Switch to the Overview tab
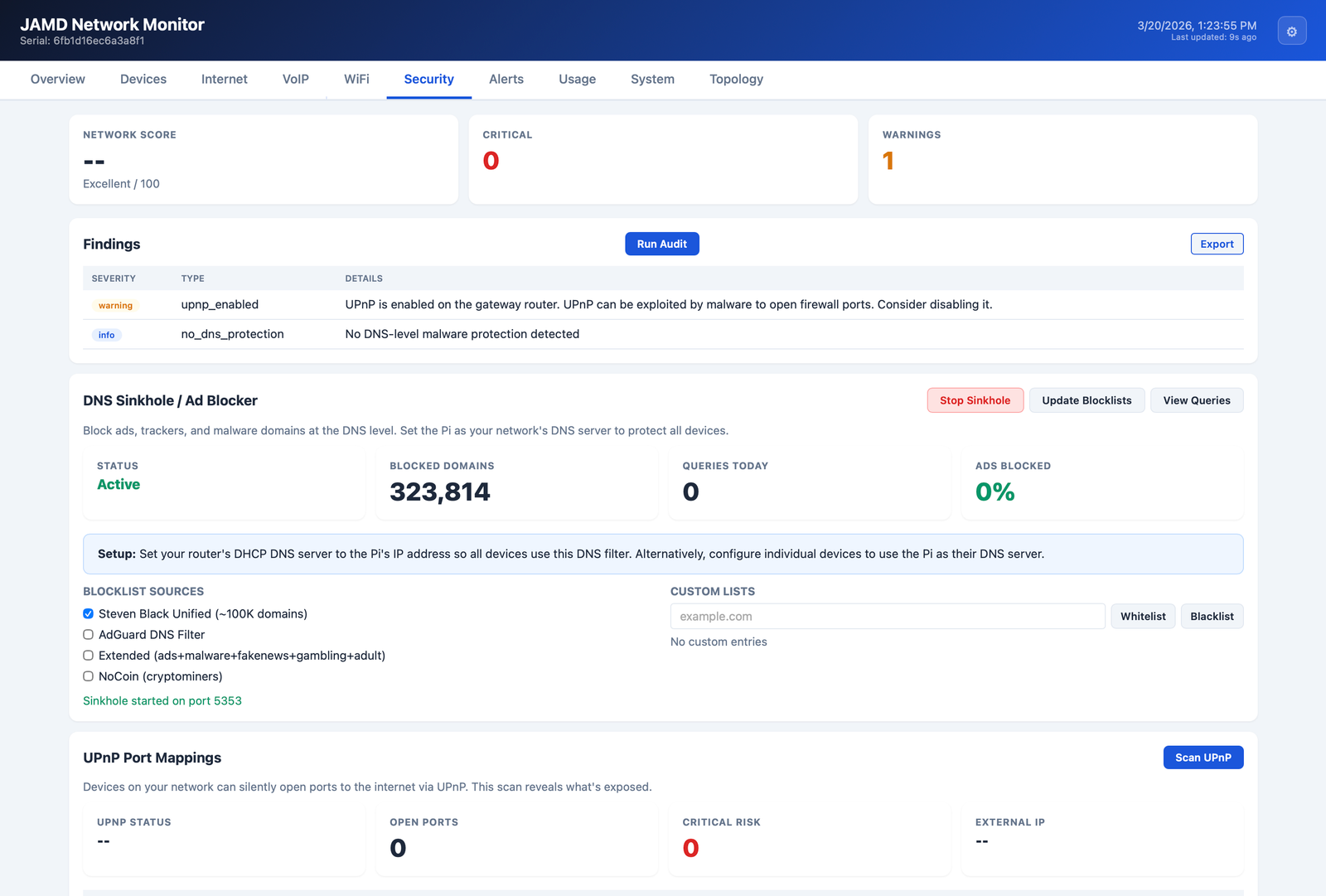1326x896 pixels. coord(57,79)
